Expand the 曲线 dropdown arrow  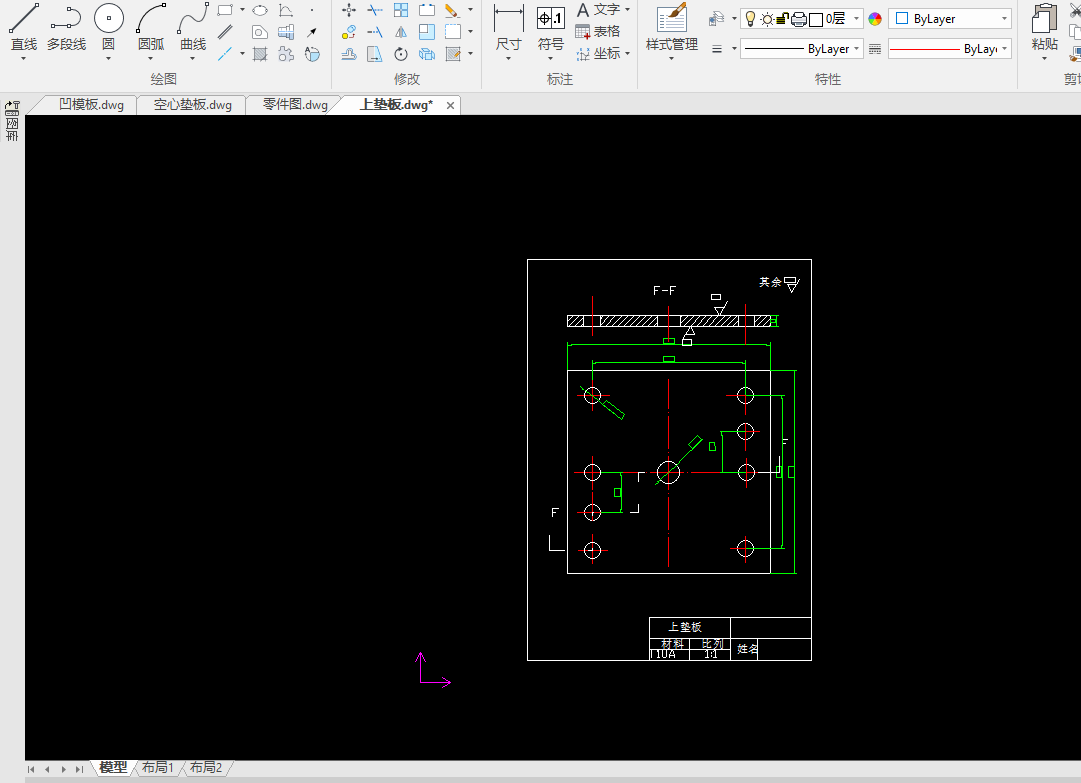pos(193,59)
